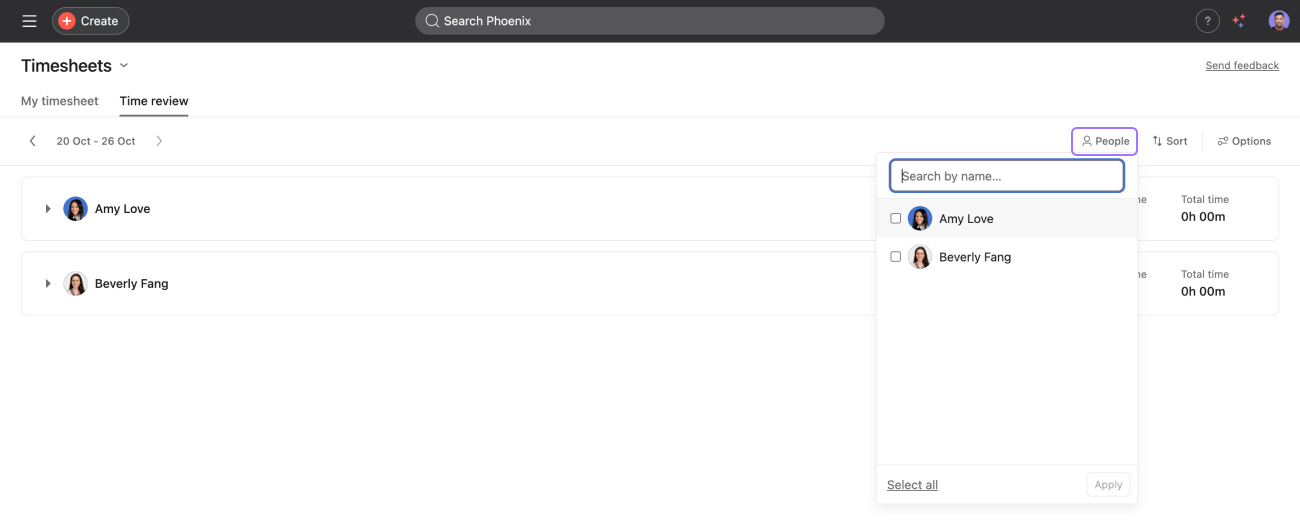
Task: Go to previous week arrow
Action: pos(32,141)
